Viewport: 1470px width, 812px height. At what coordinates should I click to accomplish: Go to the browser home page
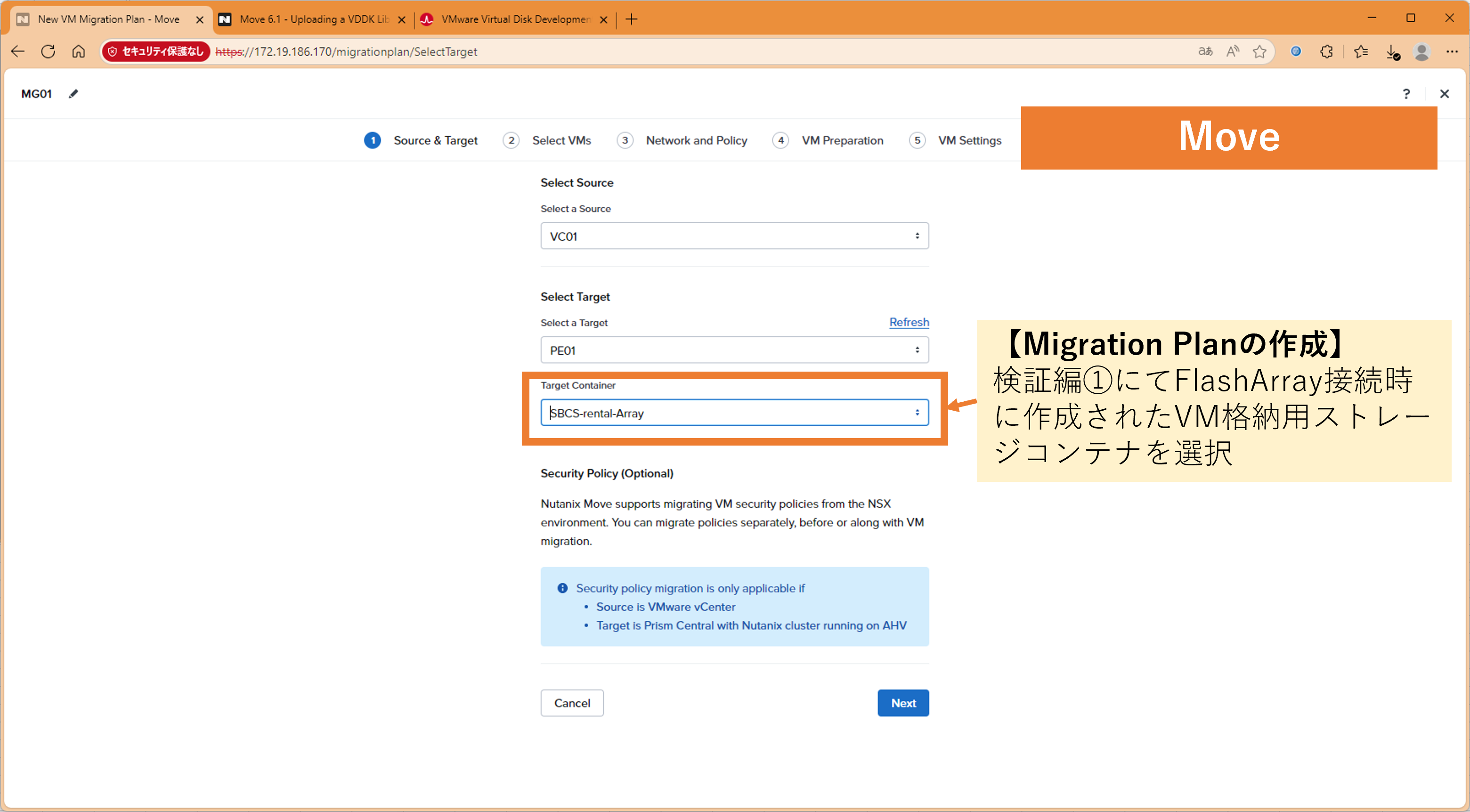79,51
